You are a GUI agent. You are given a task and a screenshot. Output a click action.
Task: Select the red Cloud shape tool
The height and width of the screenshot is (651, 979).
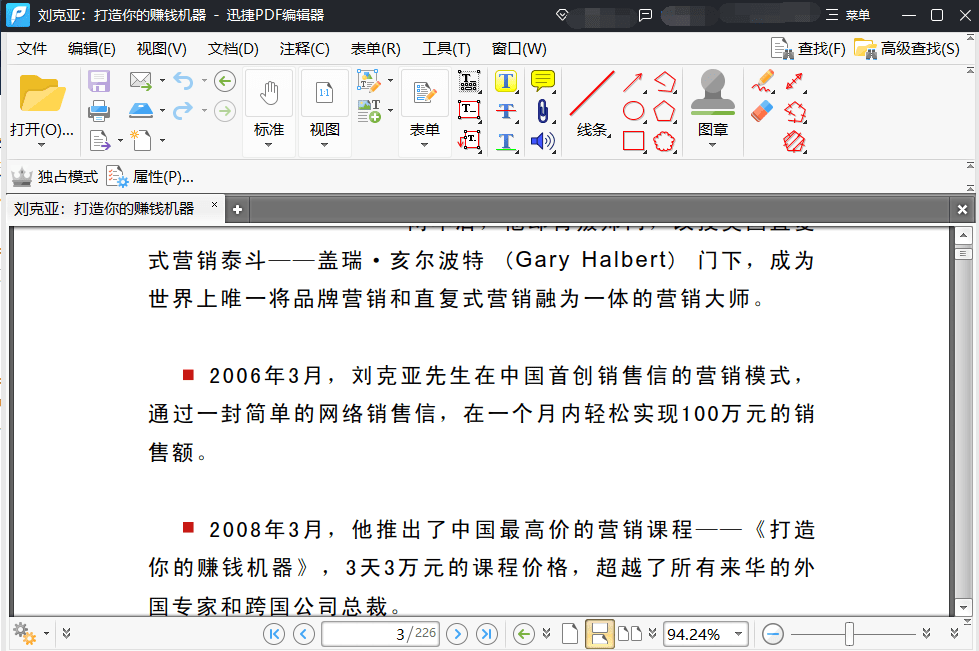pos(664,141)
